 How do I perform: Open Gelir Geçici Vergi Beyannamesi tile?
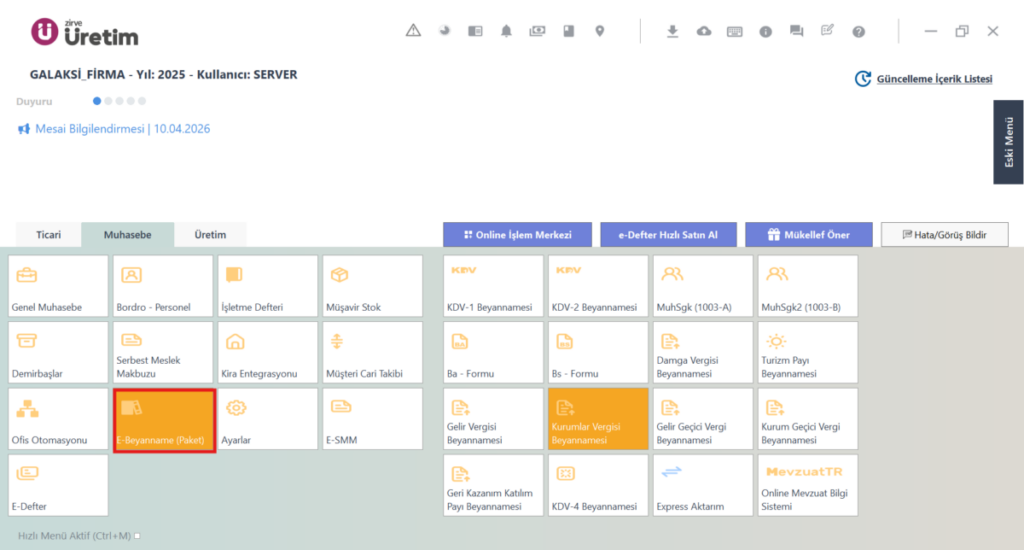coord(703,419)
